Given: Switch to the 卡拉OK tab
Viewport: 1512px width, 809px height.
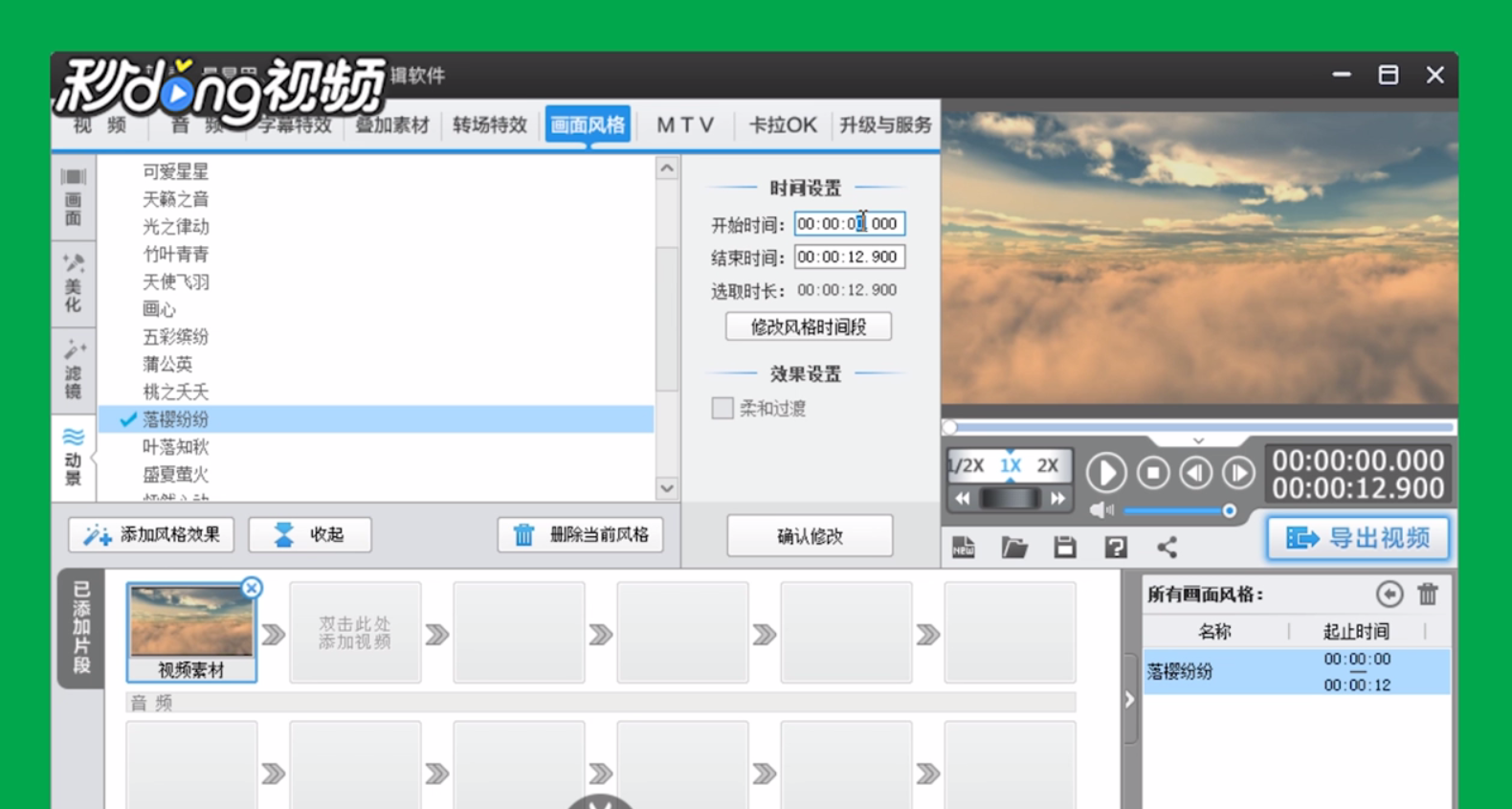Looking at the screenshot, I should click(x=783, y=125).
